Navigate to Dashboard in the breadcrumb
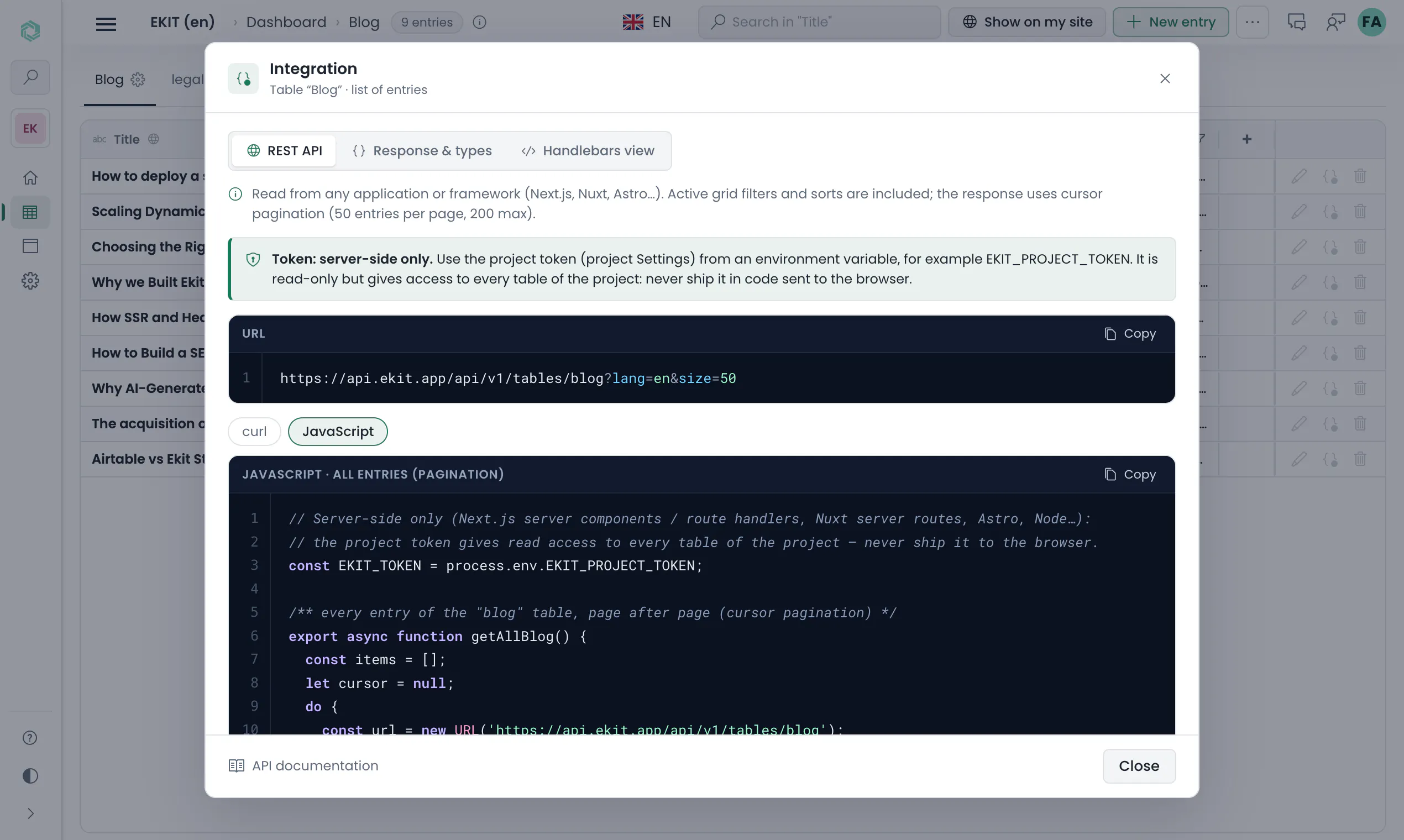1404x840 pixels. tap(286, 22)
